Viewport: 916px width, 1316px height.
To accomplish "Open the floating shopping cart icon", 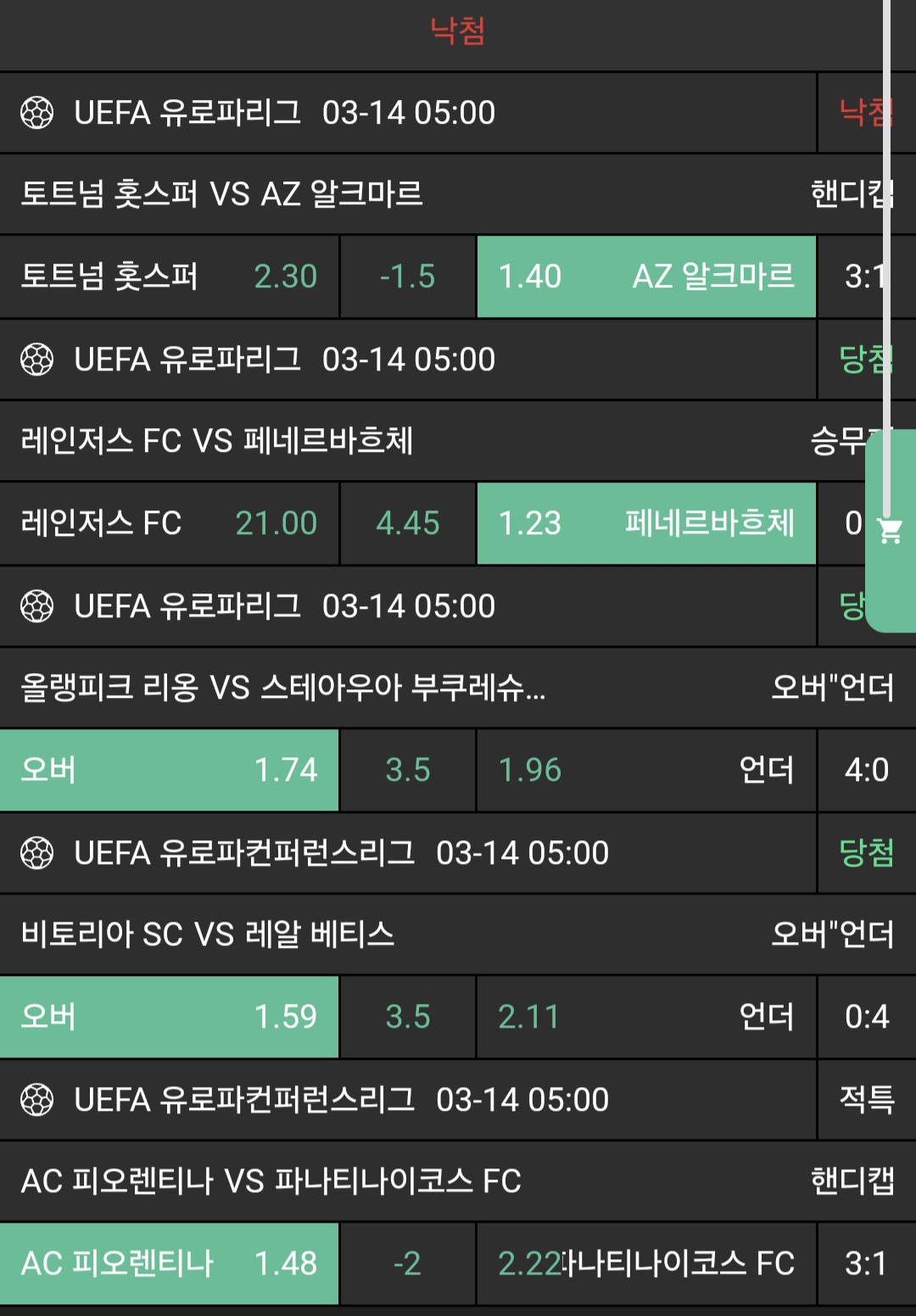I will (890, 532).
